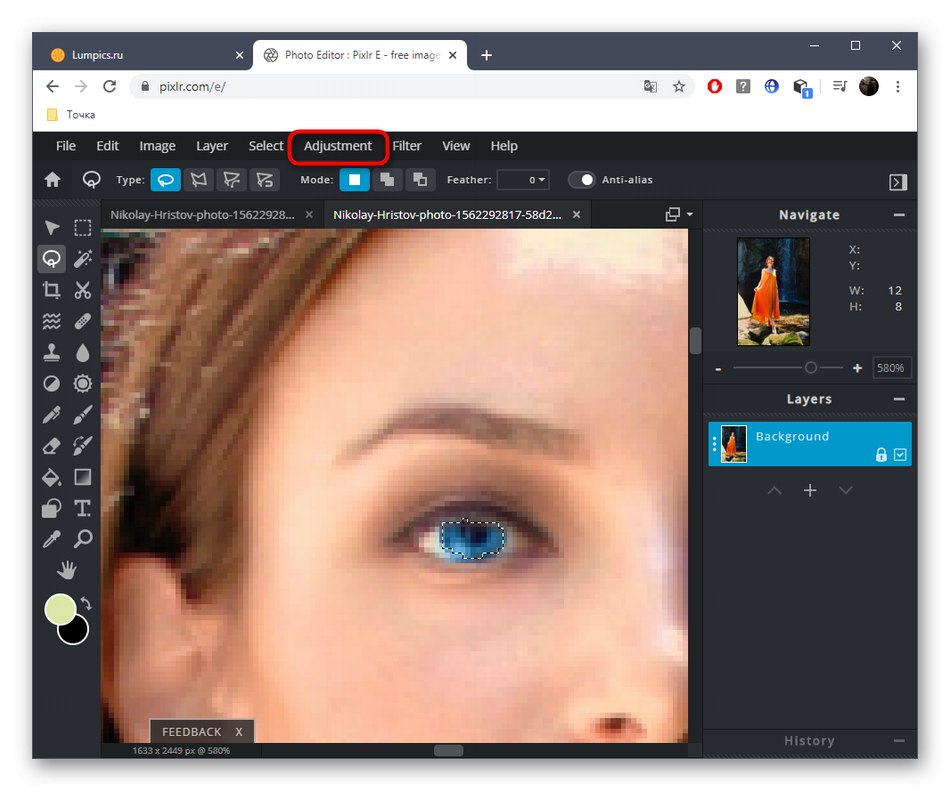Select the Crop tool
Screen dimensions: 950x791
51,290
